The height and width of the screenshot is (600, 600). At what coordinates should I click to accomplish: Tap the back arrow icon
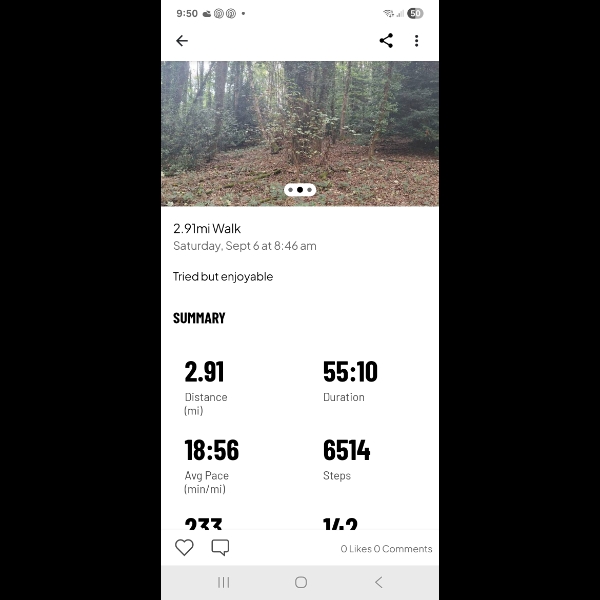coord(182,41)
